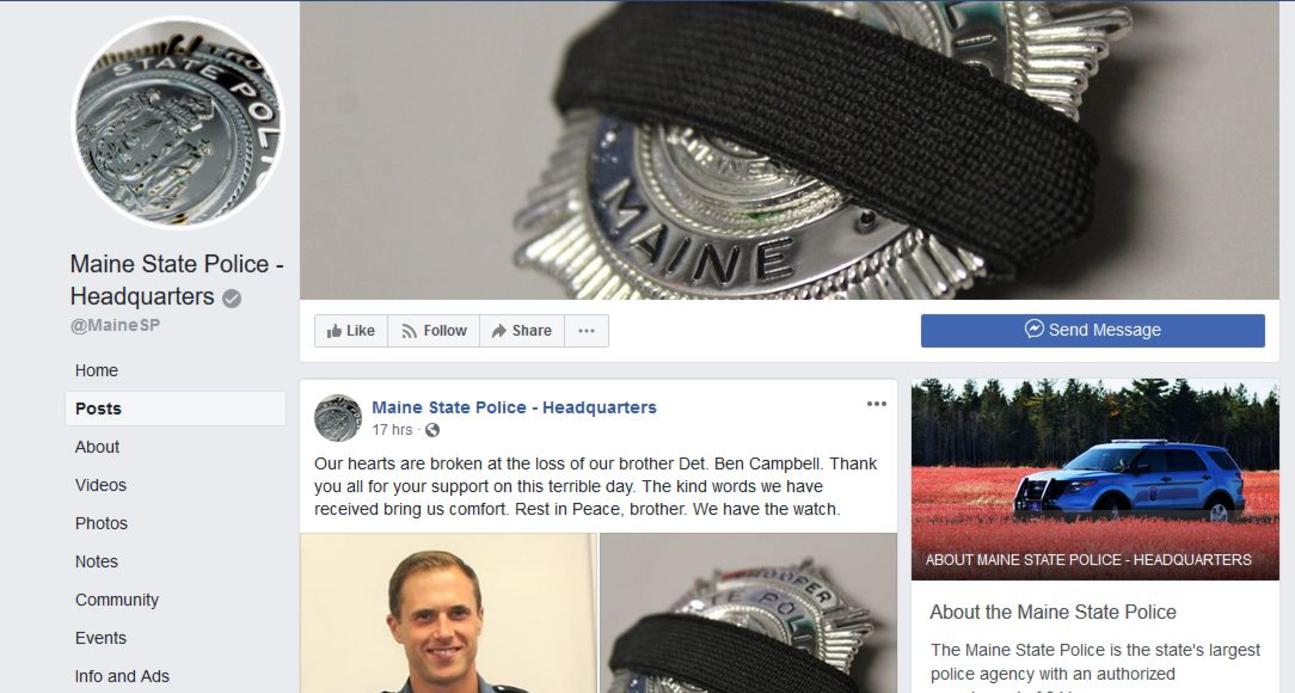Click the small page avatar beside post

pos(338,418)
